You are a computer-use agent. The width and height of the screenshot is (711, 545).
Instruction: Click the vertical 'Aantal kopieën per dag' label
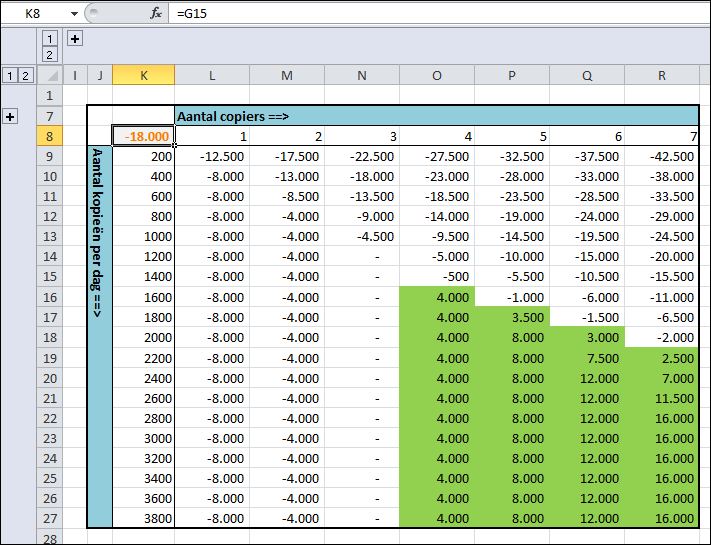point(99,337)
